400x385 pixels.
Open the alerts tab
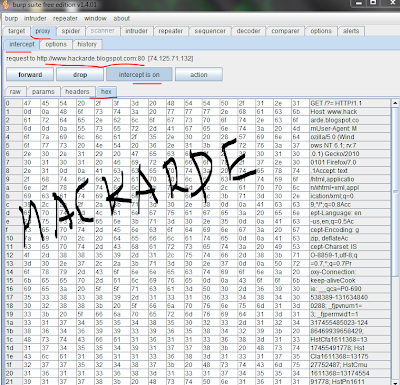point(351,31)
